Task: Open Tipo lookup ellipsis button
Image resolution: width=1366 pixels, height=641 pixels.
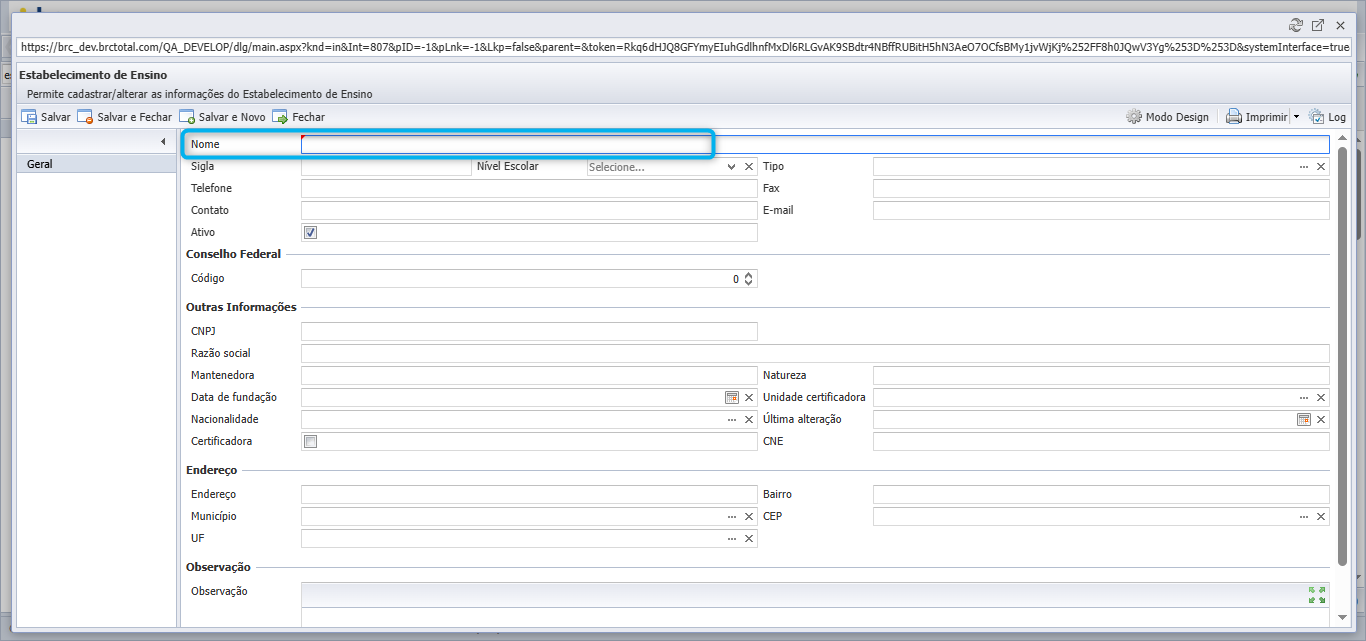Action: [x=1303, y=166]
